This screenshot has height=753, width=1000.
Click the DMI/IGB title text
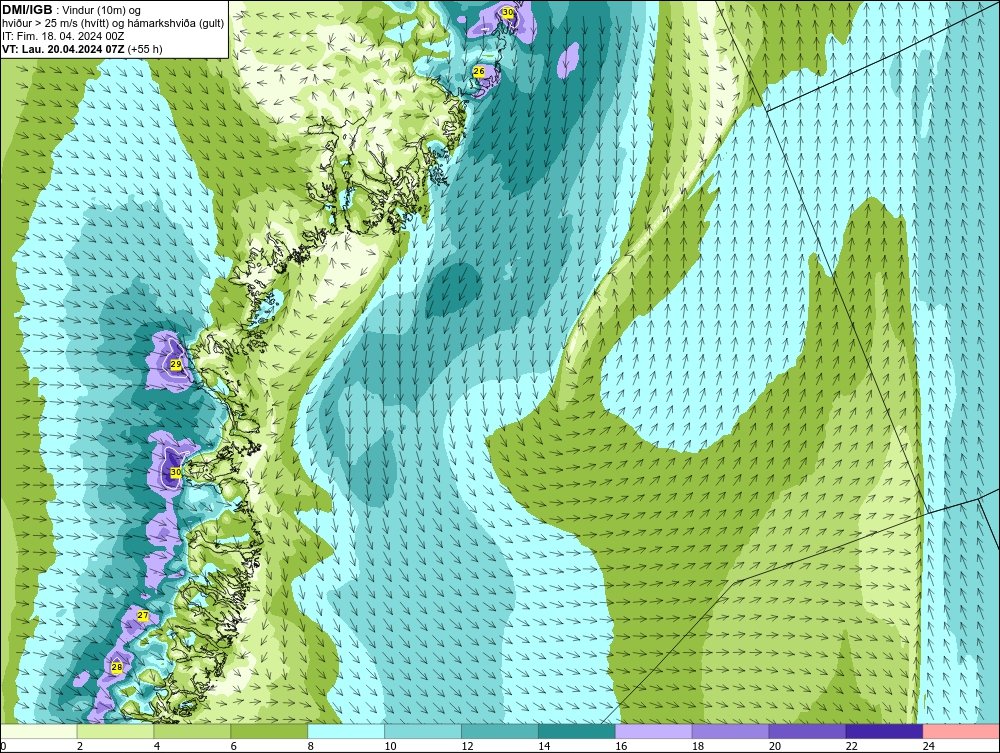[27, 10]
